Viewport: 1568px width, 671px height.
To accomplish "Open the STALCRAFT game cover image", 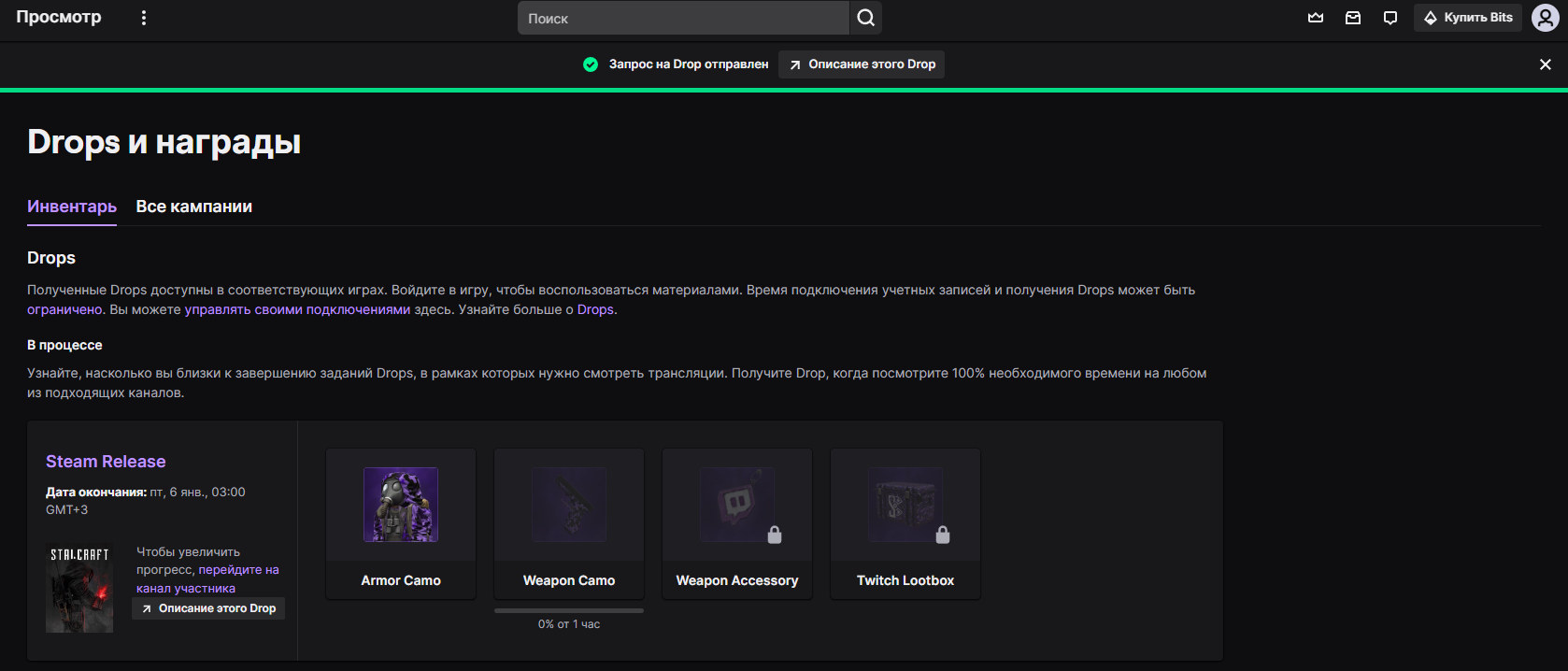I will click(x=79, y=588).
